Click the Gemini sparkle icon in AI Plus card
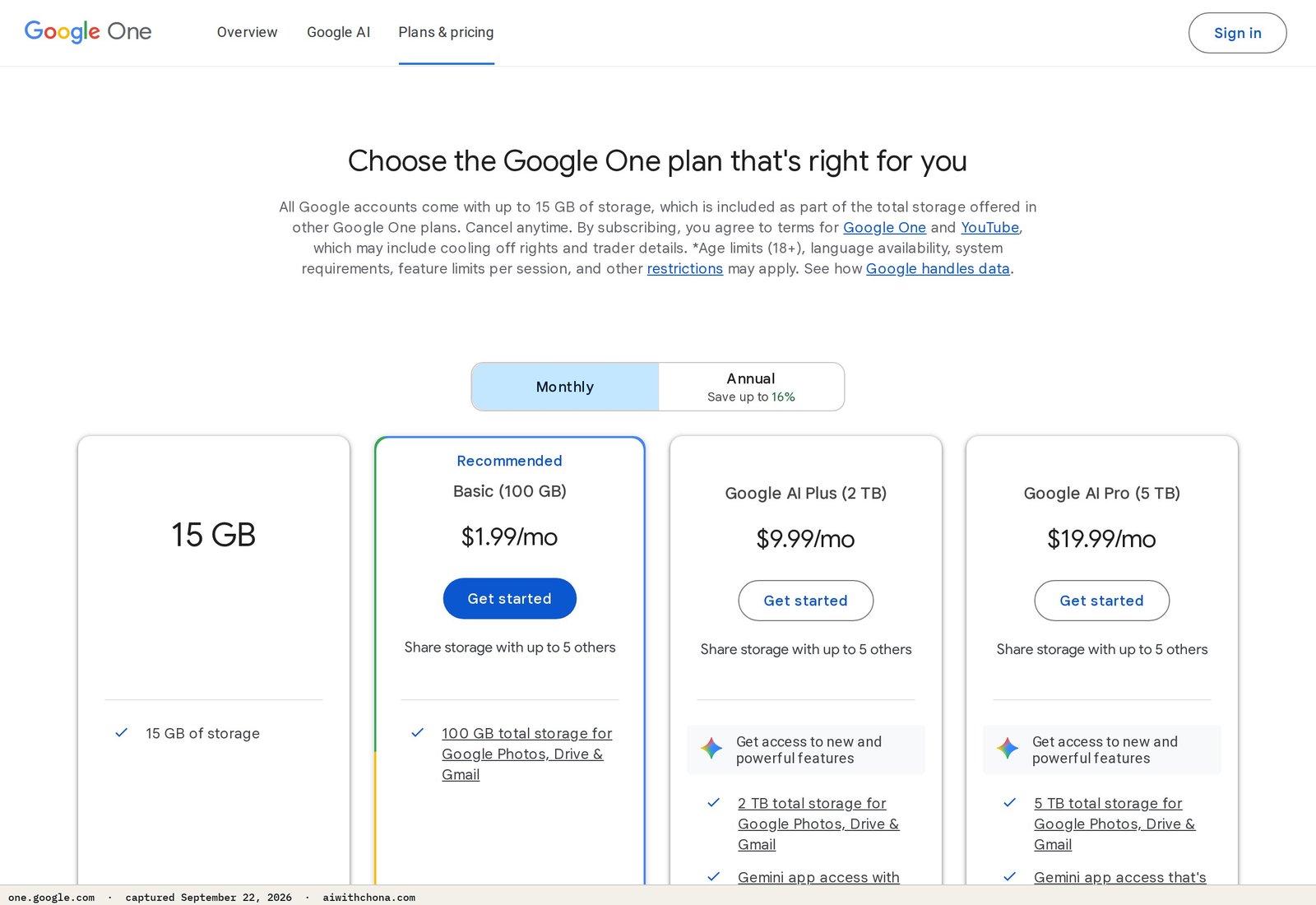Viewport: 1316px width, 905px height. pyautogui.click(x=711, y=749)
